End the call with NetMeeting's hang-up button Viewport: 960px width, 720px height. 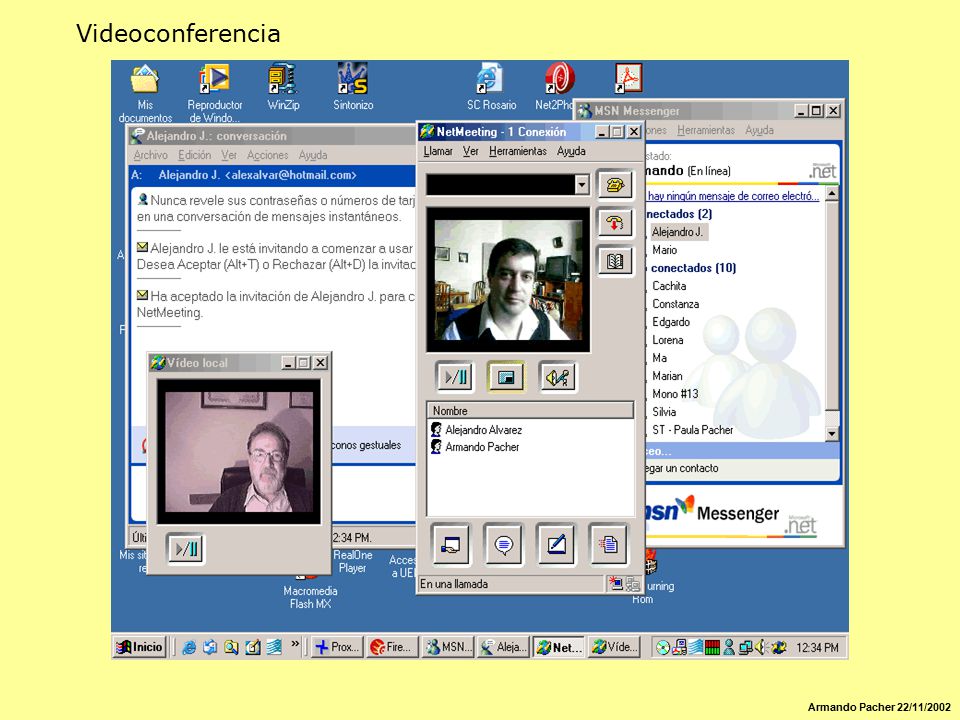coord(615,223)
